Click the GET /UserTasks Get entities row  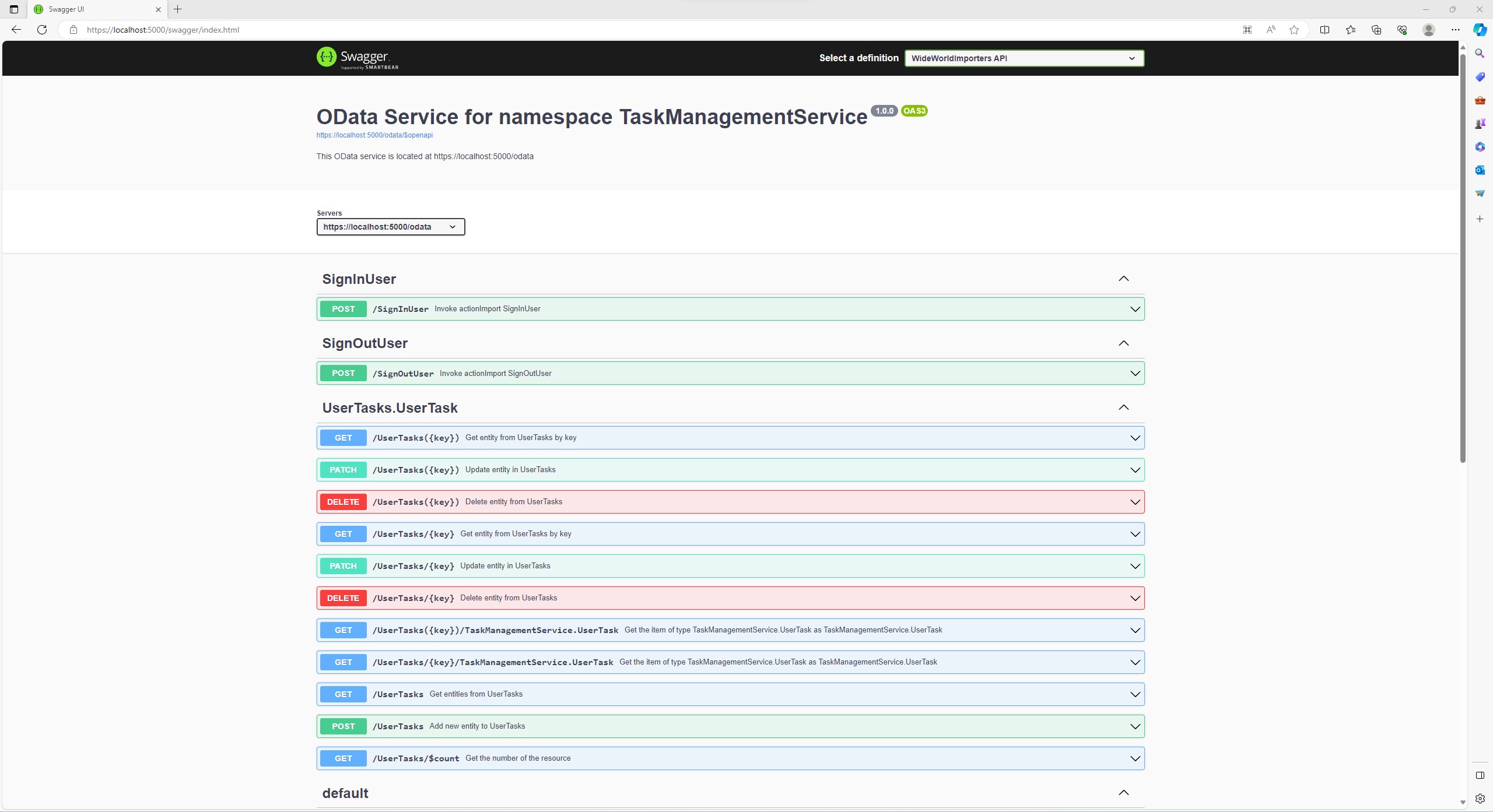point(730,694)
